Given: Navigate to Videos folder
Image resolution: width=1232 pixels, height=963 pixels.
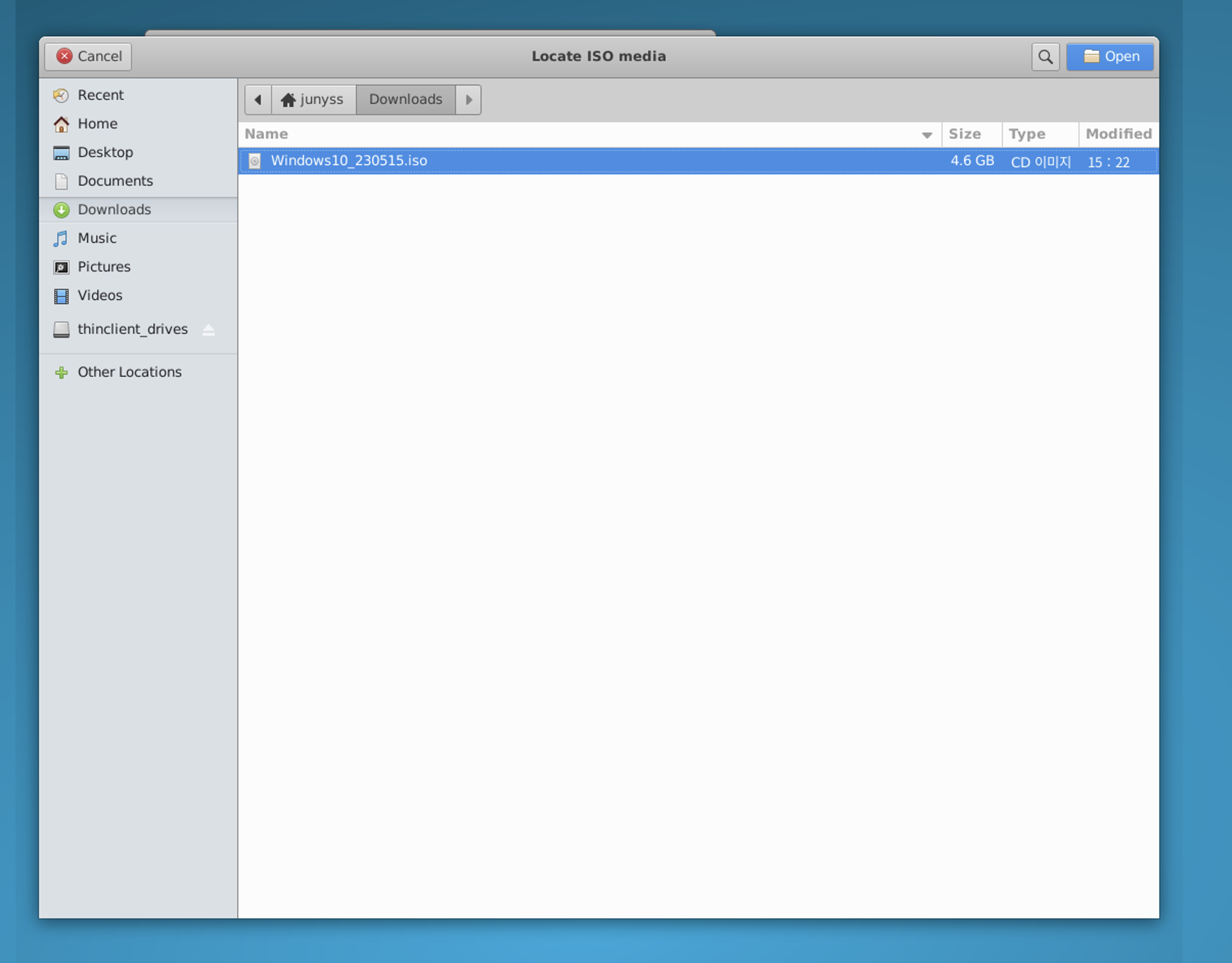Looking at the screenshot, I should [99, 295].
